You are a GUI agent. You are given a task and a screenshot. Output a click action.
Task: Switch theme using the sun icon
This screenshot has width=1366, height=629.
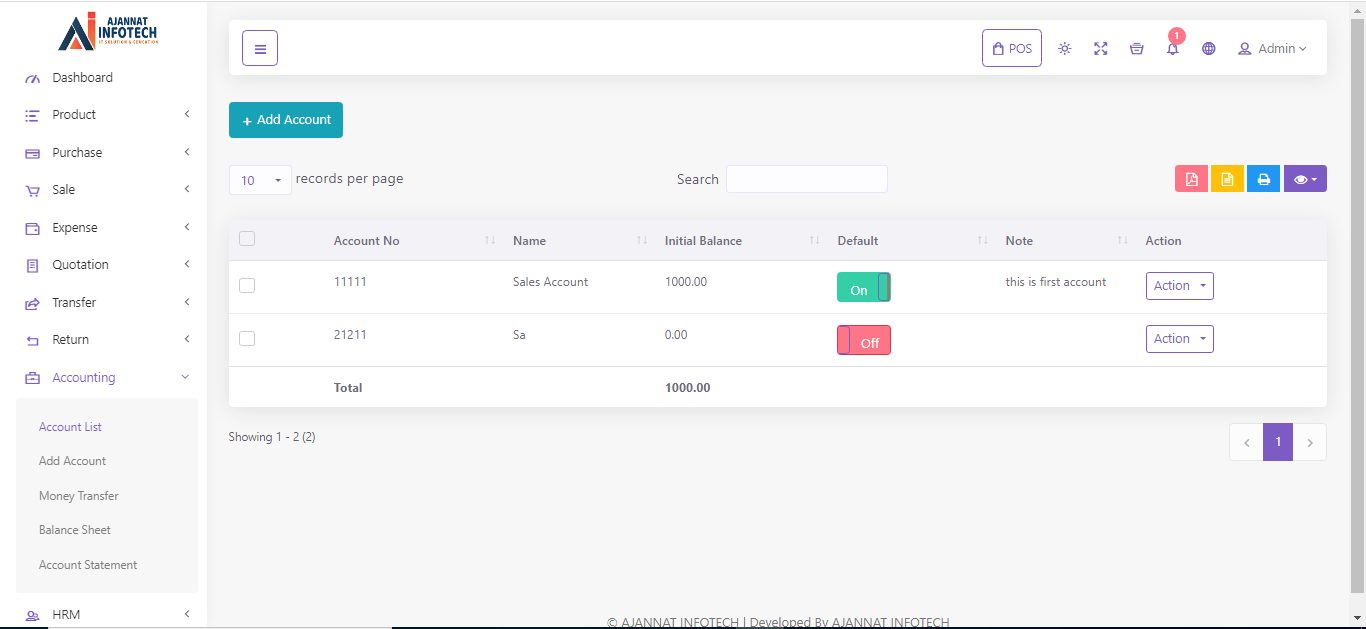click(1064, 48)
